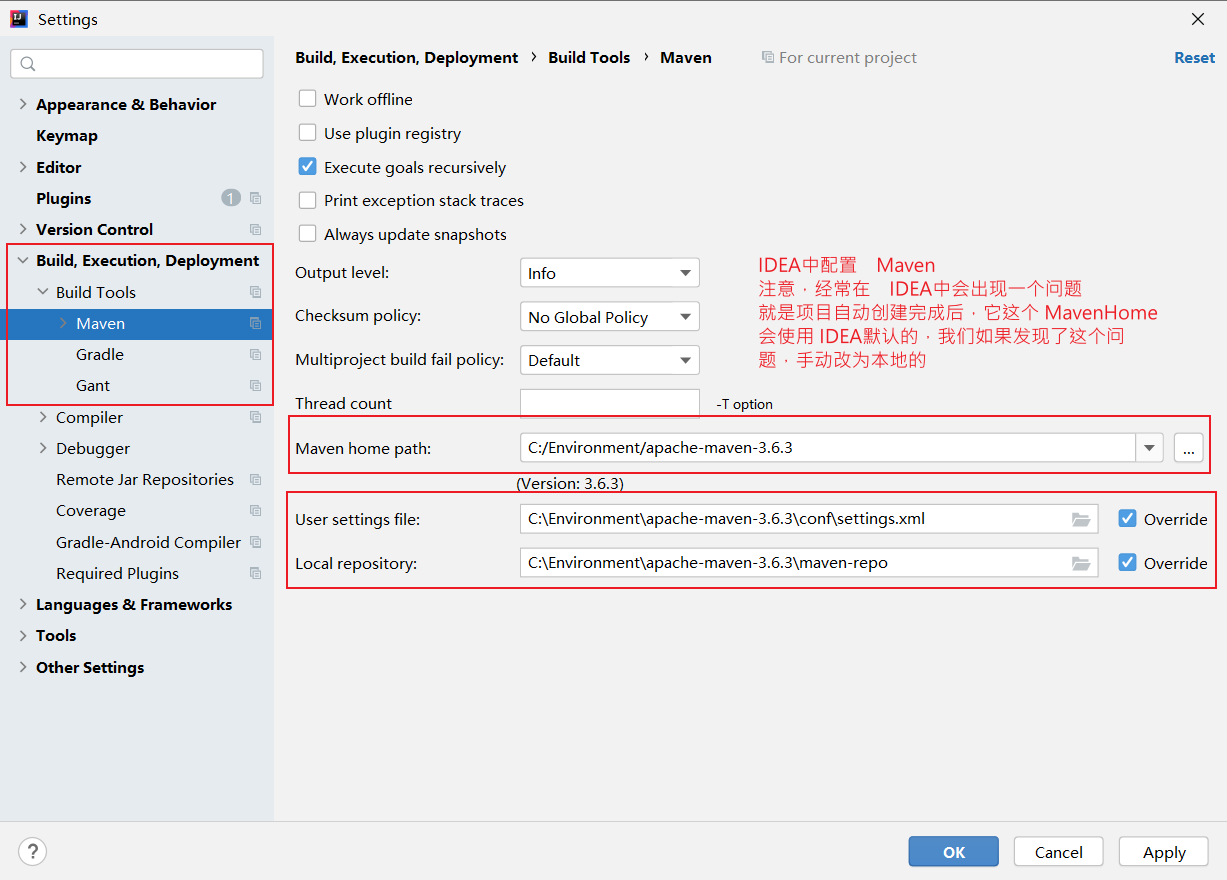This screenshot has width=1227, height=880.
Task: Open the Checksum policy dropdown
Action: click(x=609, y=317)
